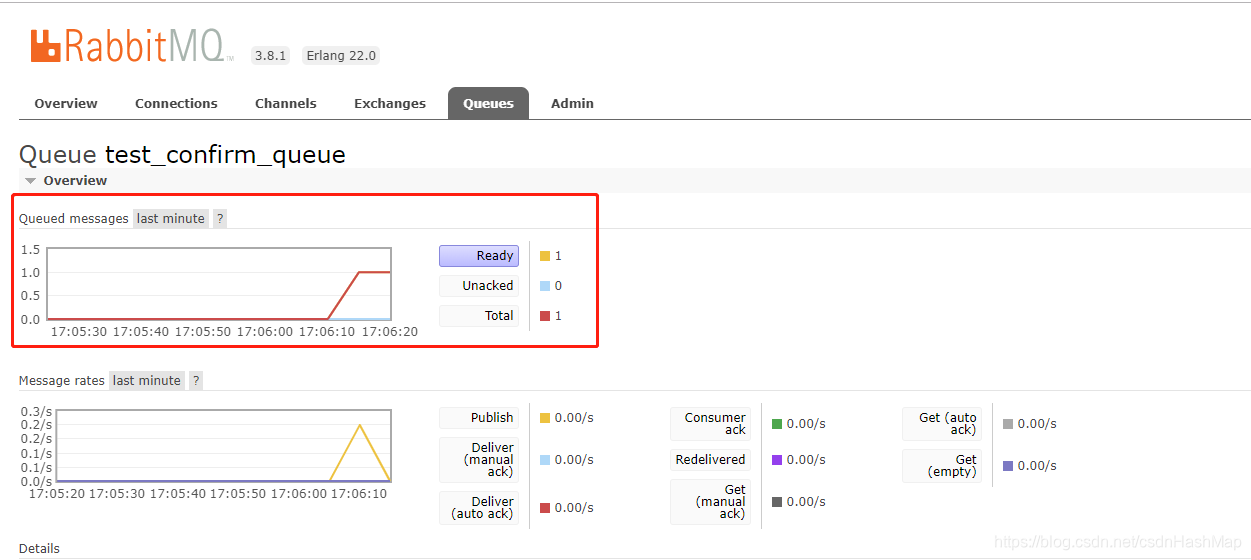Image resolution: width=1251 pixels, height=560 pixels.
Task: Click the version label 3.8.1
Action: pyautogui.click(x=270, y=56)
